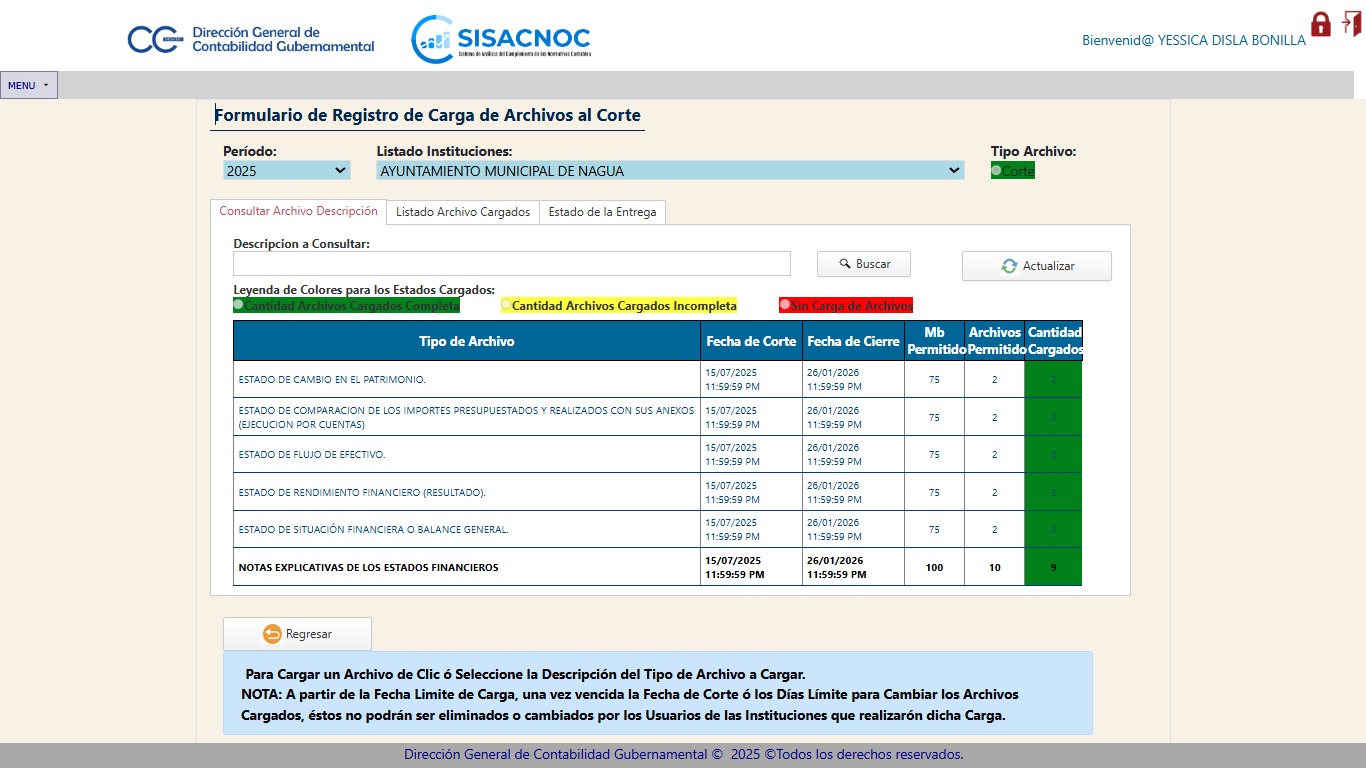
Task: Open the MENU dropdown
Action: click(28, 85)
